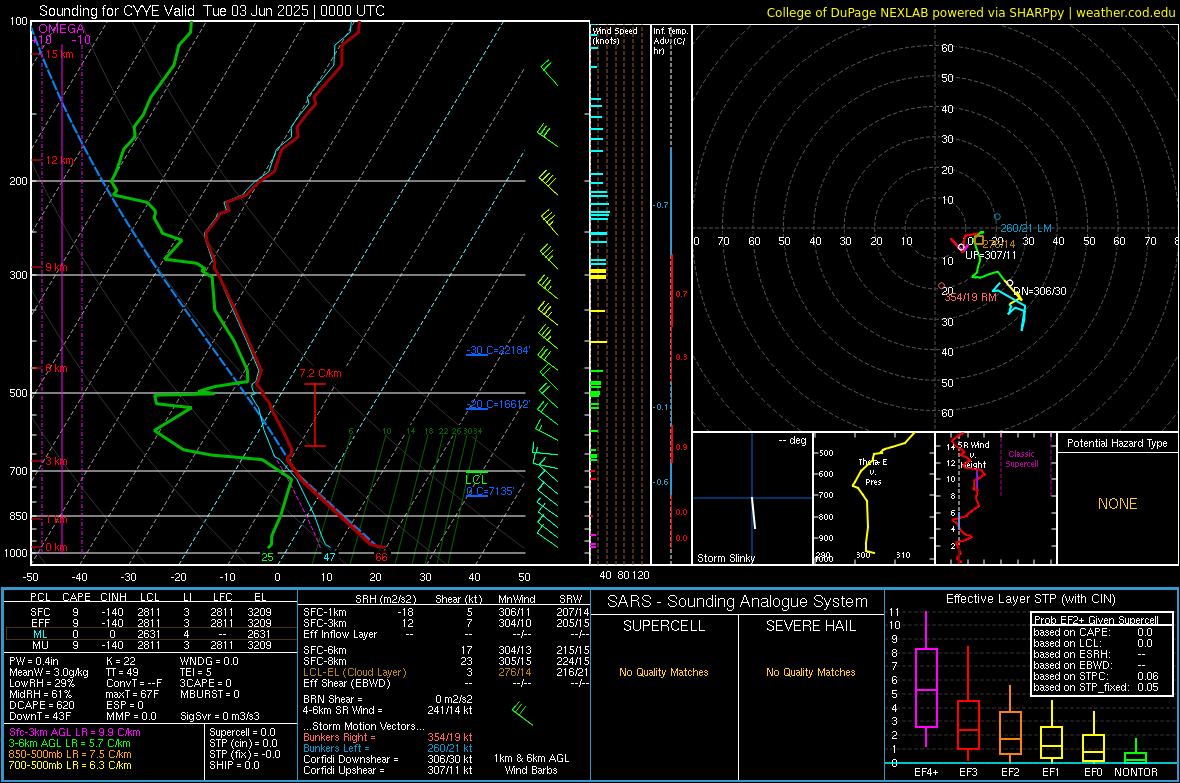Image resolution: width=1180 pixels, height=783 pixels.
Task: Click the NONE hazard type value
Action: pyautogui.click(x=1118, y=504)
